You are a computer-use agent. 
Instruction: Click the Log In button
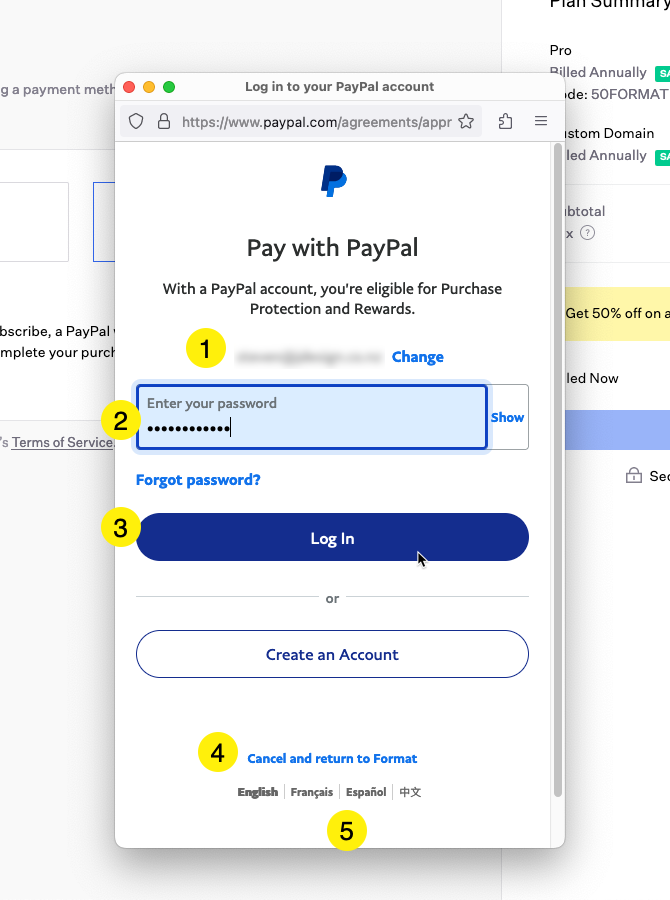pos(332,537)
